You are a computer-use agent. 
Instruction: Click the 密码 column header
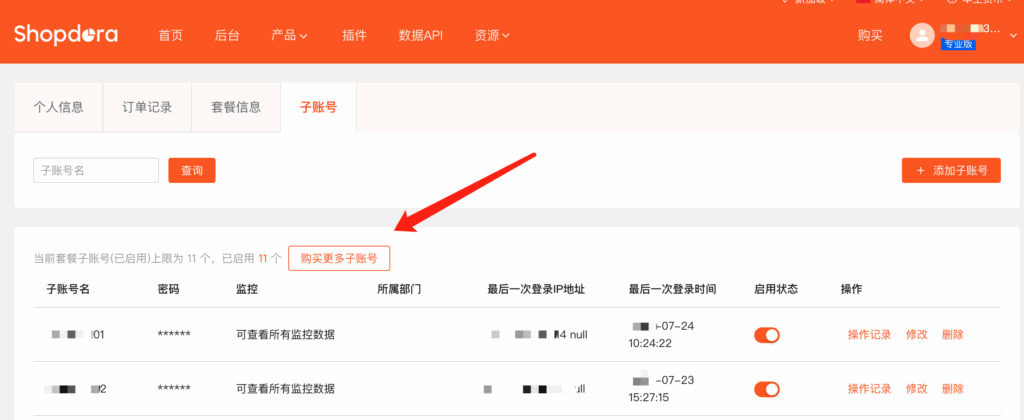coord(168,289)
